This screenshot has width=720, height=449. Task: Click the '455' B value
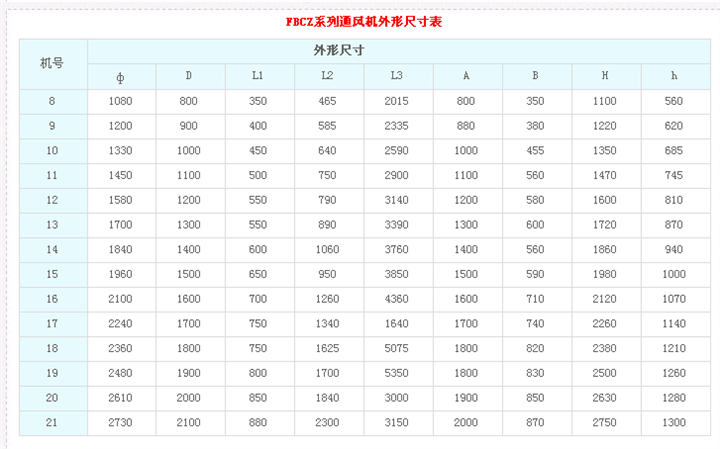535,151
